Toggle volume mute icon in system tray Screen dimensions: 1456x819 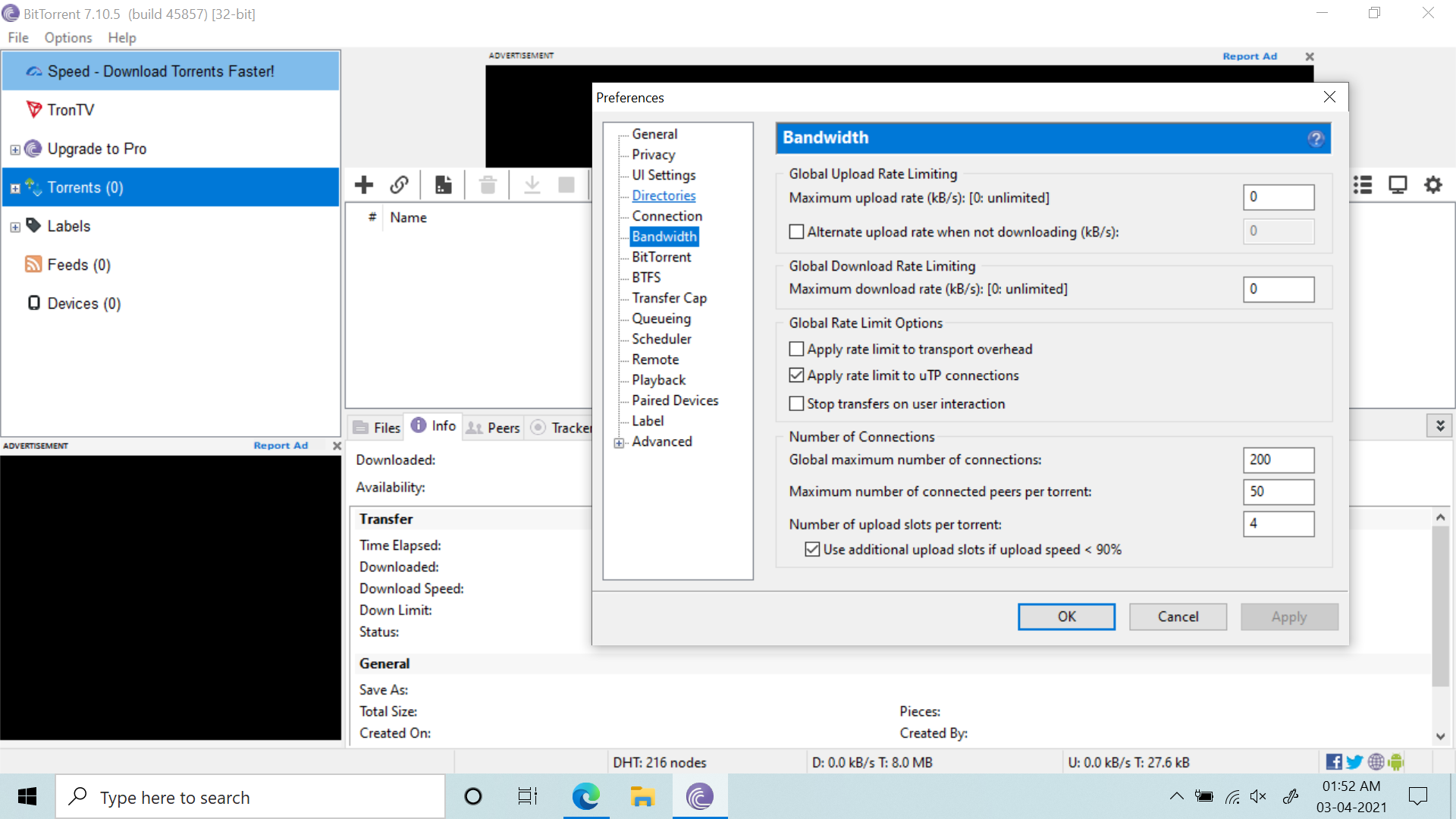[x=1259, y=796]
